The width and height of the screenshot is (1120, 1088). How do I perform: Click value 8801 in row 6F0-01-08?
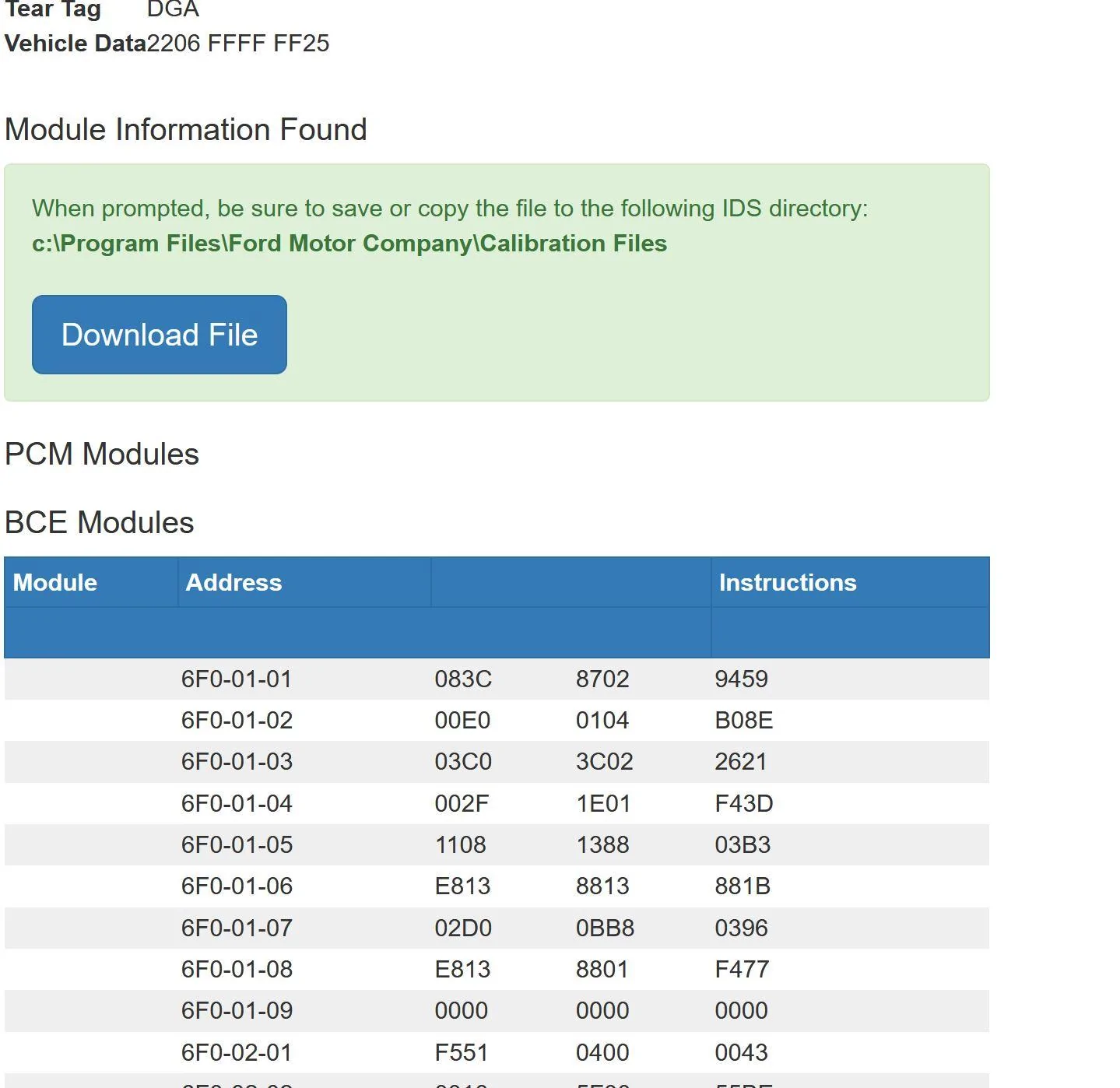coord(602,969)
